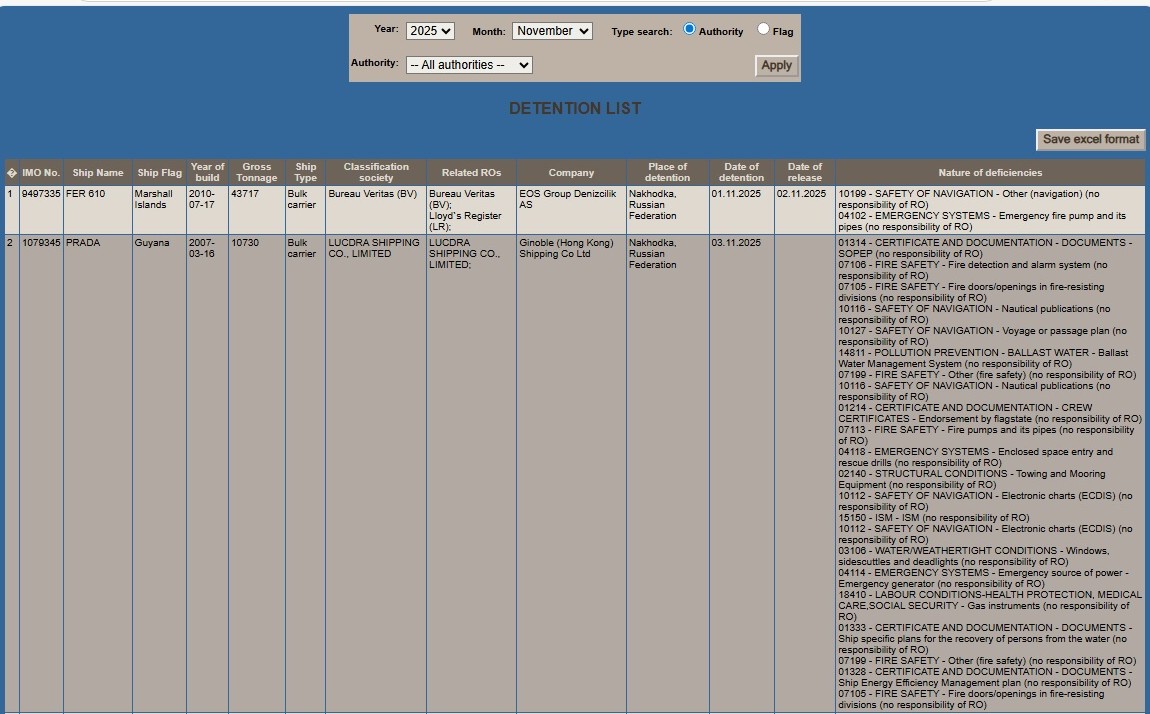Screen dimensions: 1150x714
Task: Click Save excel format button
Action: [1090, 140]
